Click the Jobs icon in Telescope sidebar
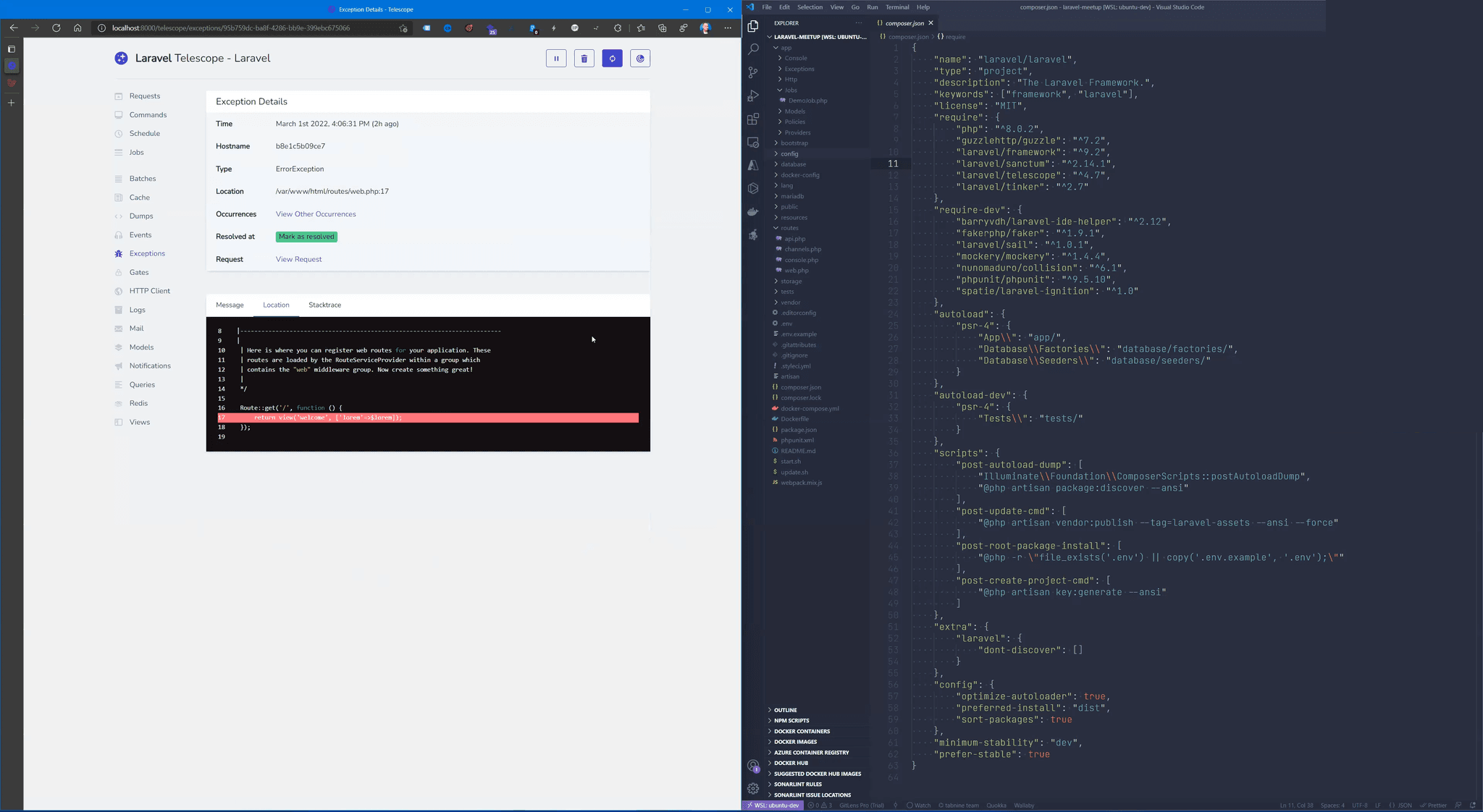Screen dimensions: 1483x812 (x=119, y=153)
